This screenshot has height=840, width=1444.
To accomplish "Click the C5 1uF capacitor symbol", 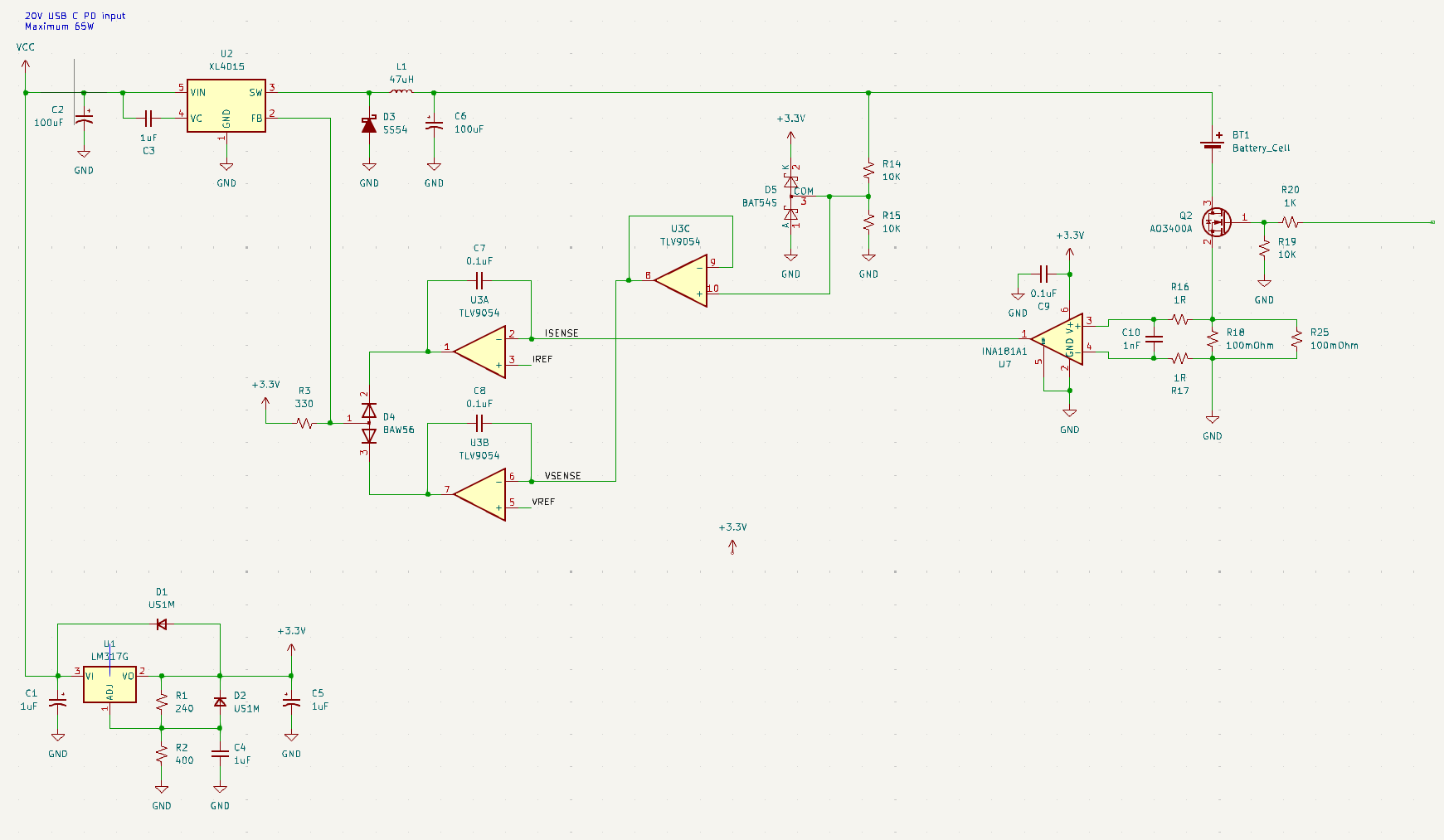I will pyautogui.click(x=291, y=701).
